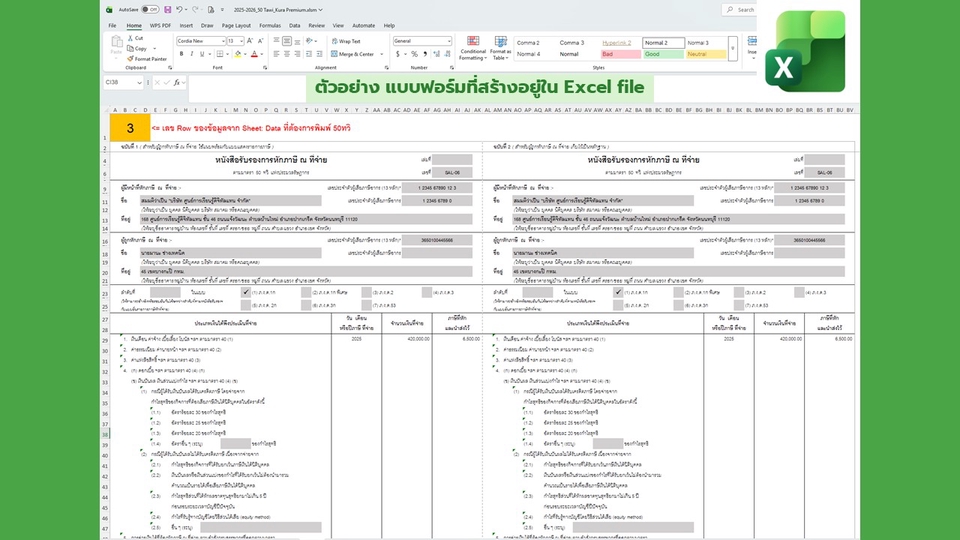Apply the Good cell style
This screenshot has height=540, width=960.
[664, 54]
